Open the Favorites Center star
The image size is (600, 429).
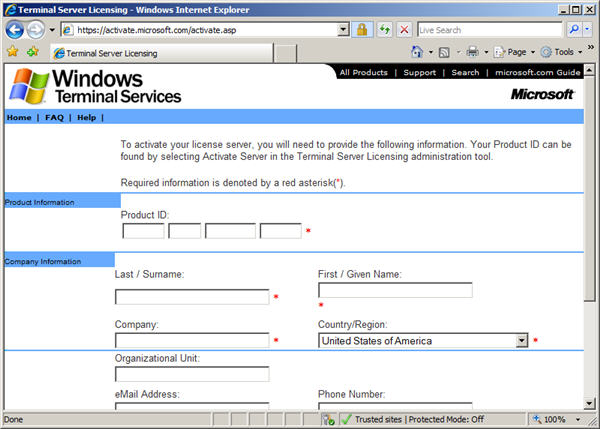tap(13, 52)
